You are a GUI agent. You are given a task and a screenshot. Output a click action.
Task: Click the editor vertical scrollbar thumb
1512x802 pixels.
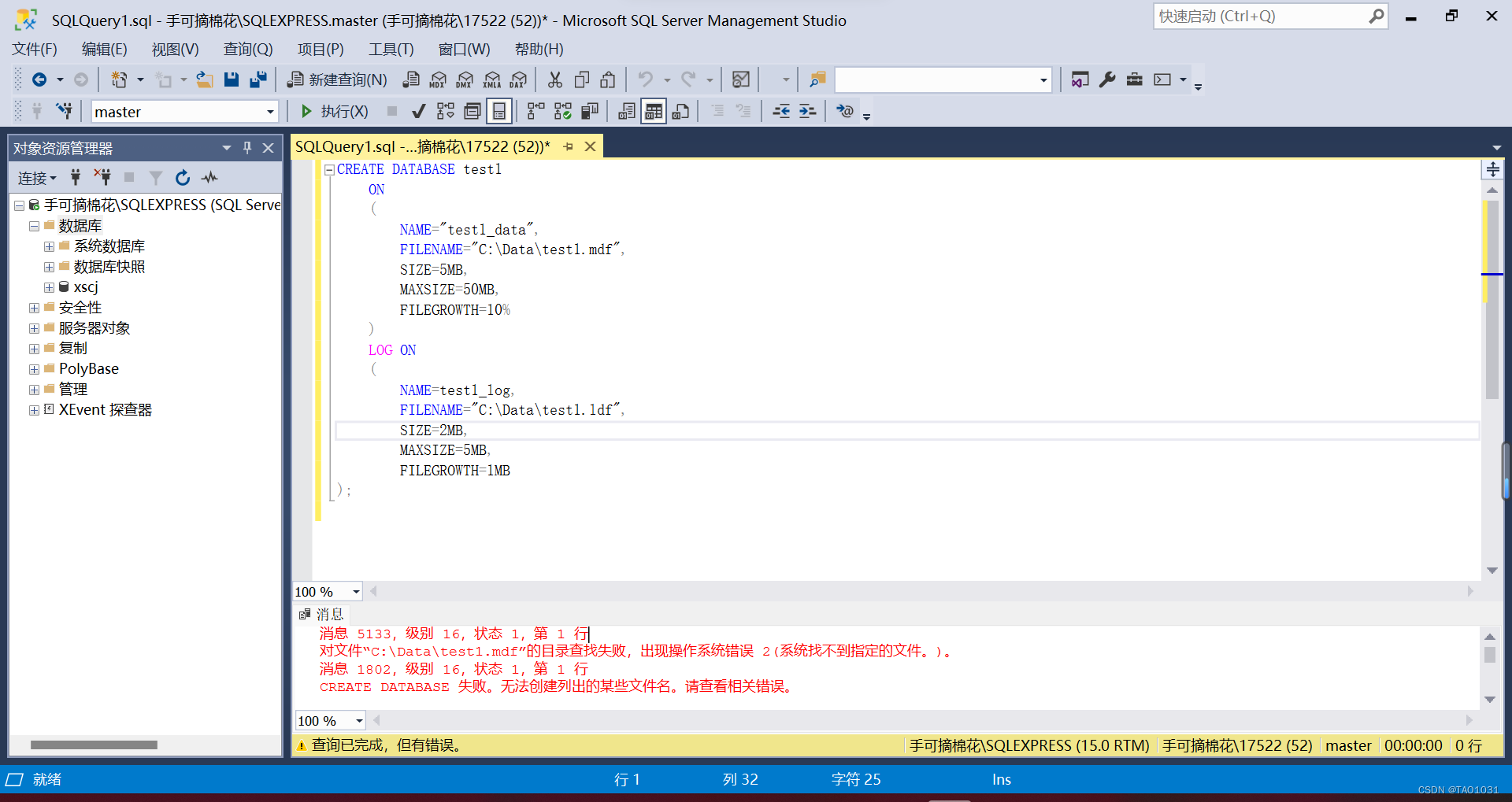1492,299
